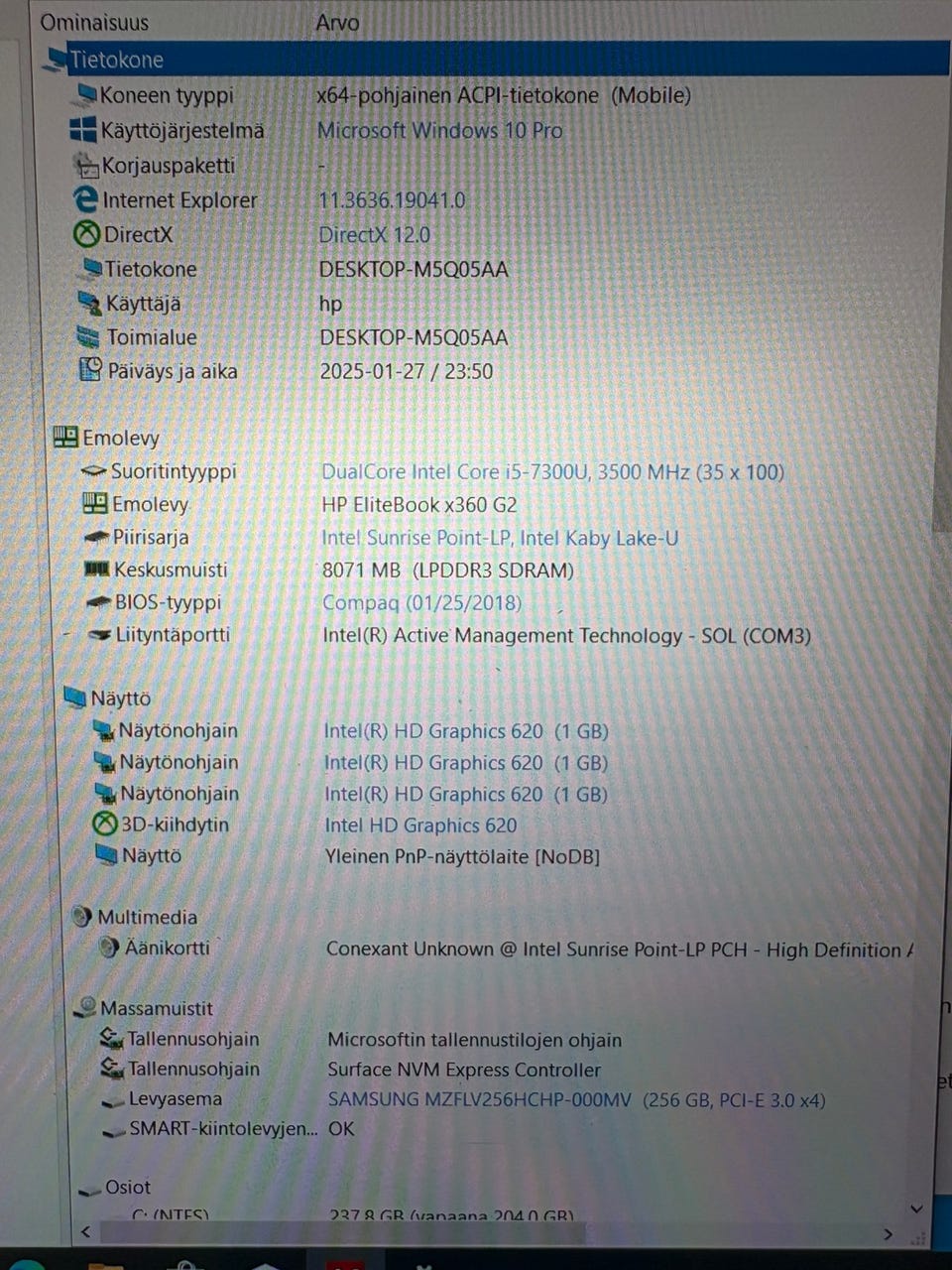Open the Microsoft Windows 10 Pro link
The height and width of the screenshot is (1270, 952).
click(439, 130)
